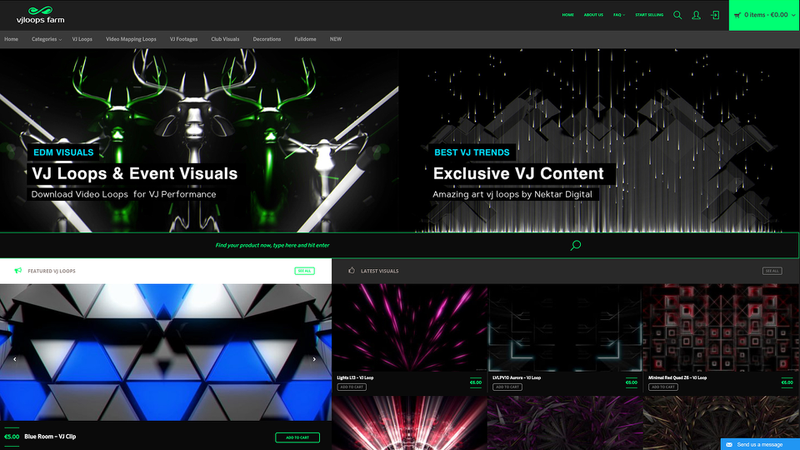Add Blue Room VJ Clip to cart

click(x=297, y=437)
